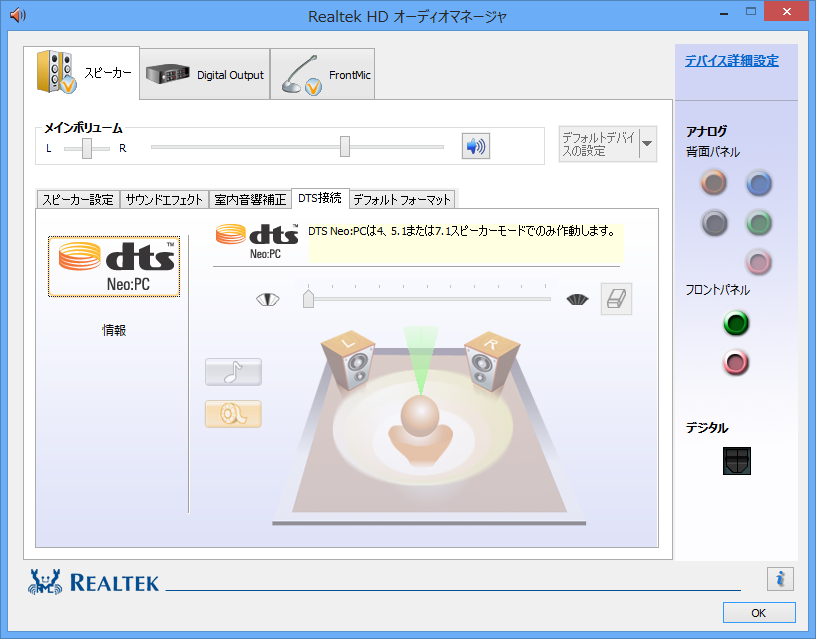This screenshot has height=639, width=816.
Task: Open the デフォルトフォーマット tab
Action: point(402,200)
